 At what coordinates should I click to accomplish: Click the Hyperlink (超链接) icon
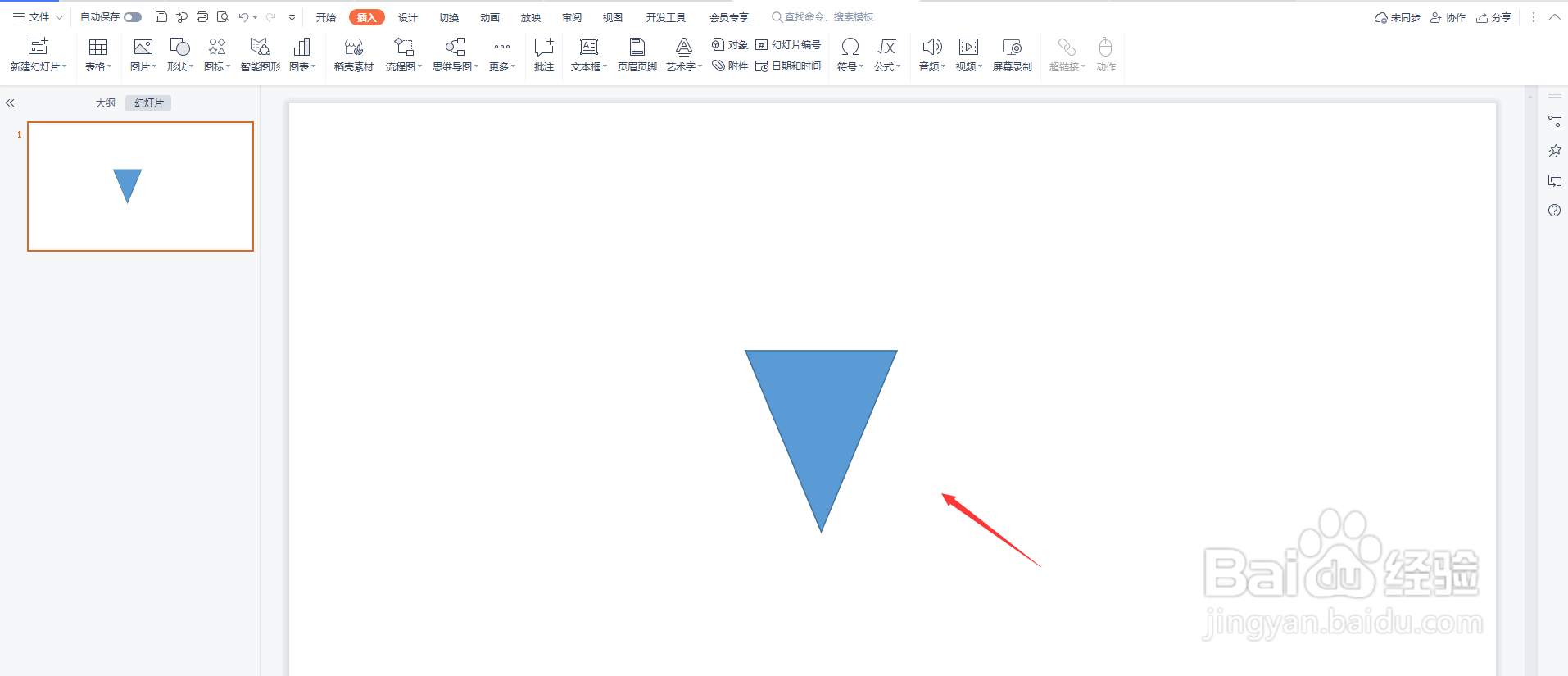[x=1067, y=47]
